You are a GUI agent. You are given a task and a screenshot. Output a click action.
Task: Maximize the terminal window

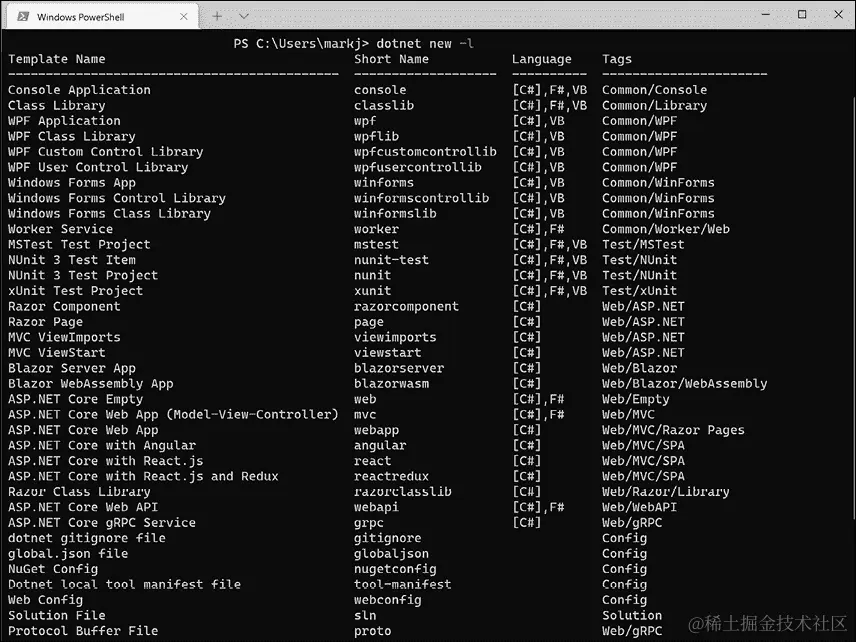point(804,16)
